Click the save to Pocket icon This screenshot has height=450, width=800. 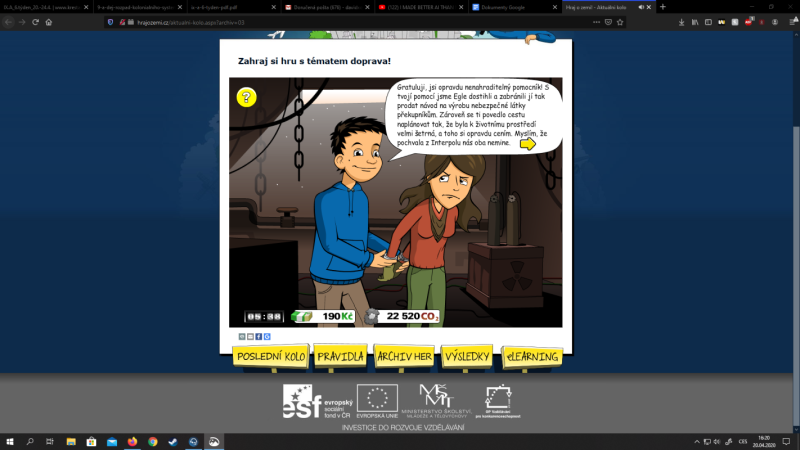coord(608,22)
